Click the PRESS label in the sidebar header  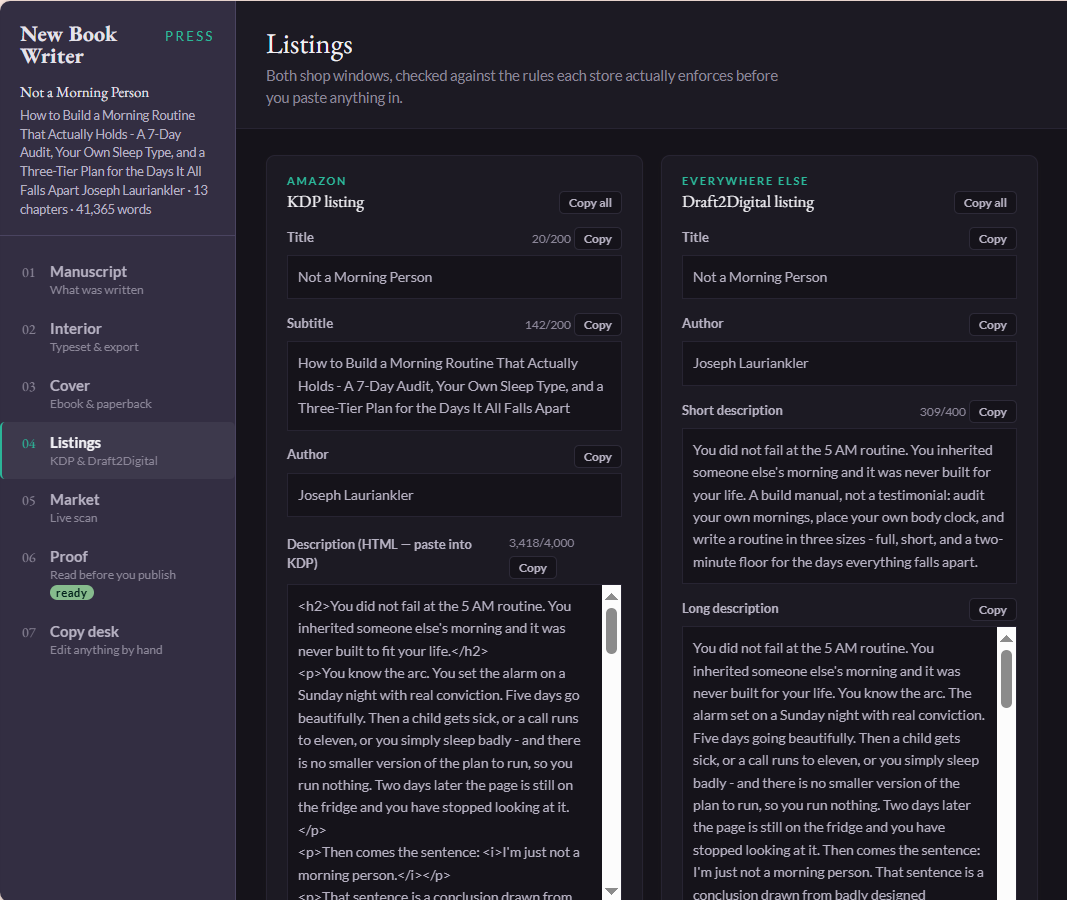pos(189,36)
